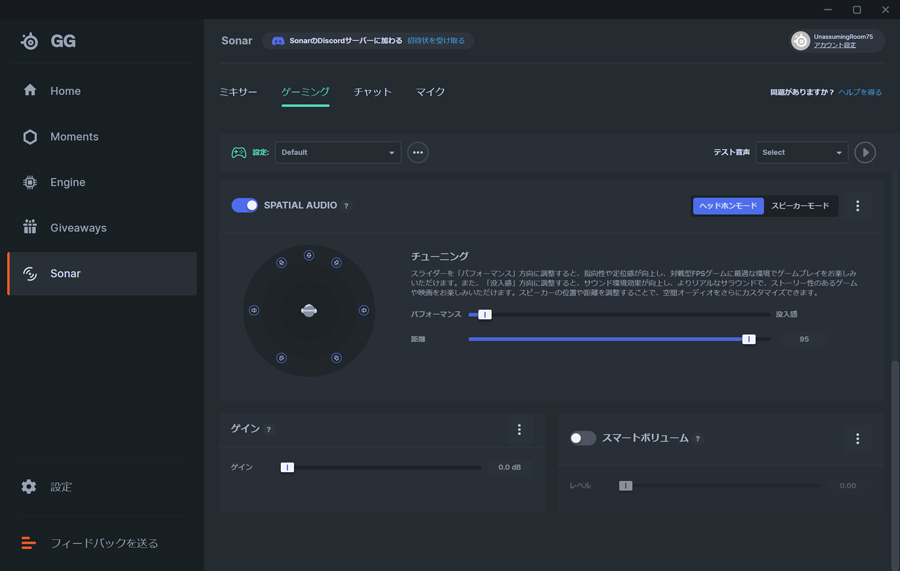The width and height of the screenshot is (900, 571).
Task: Click the gamepad icon beside 設定
Action: click(x=239, y=153)
